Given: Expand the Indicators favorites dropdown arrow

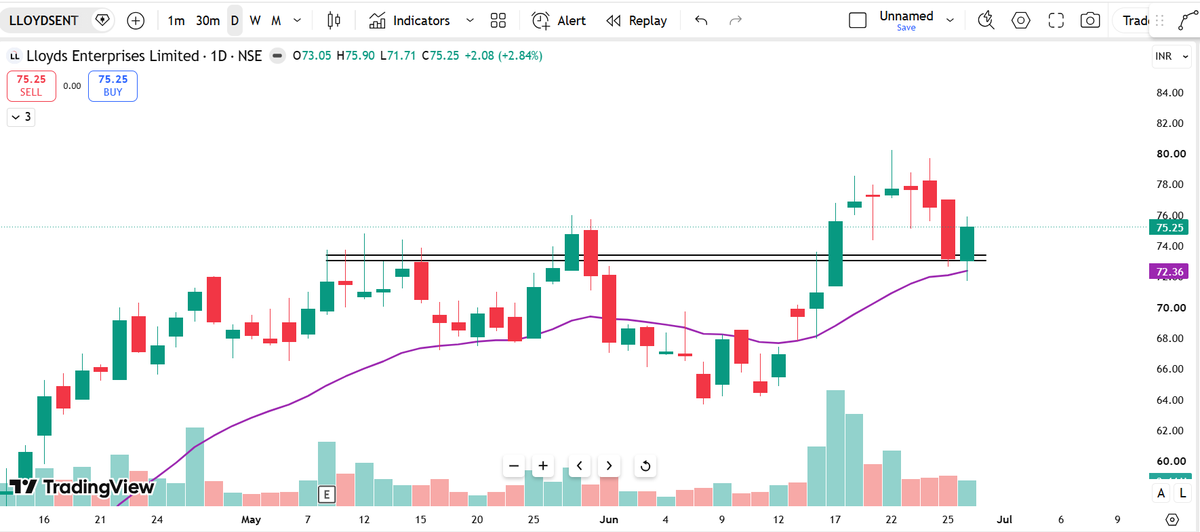Looking at the screenshot, I should point(469,20).
